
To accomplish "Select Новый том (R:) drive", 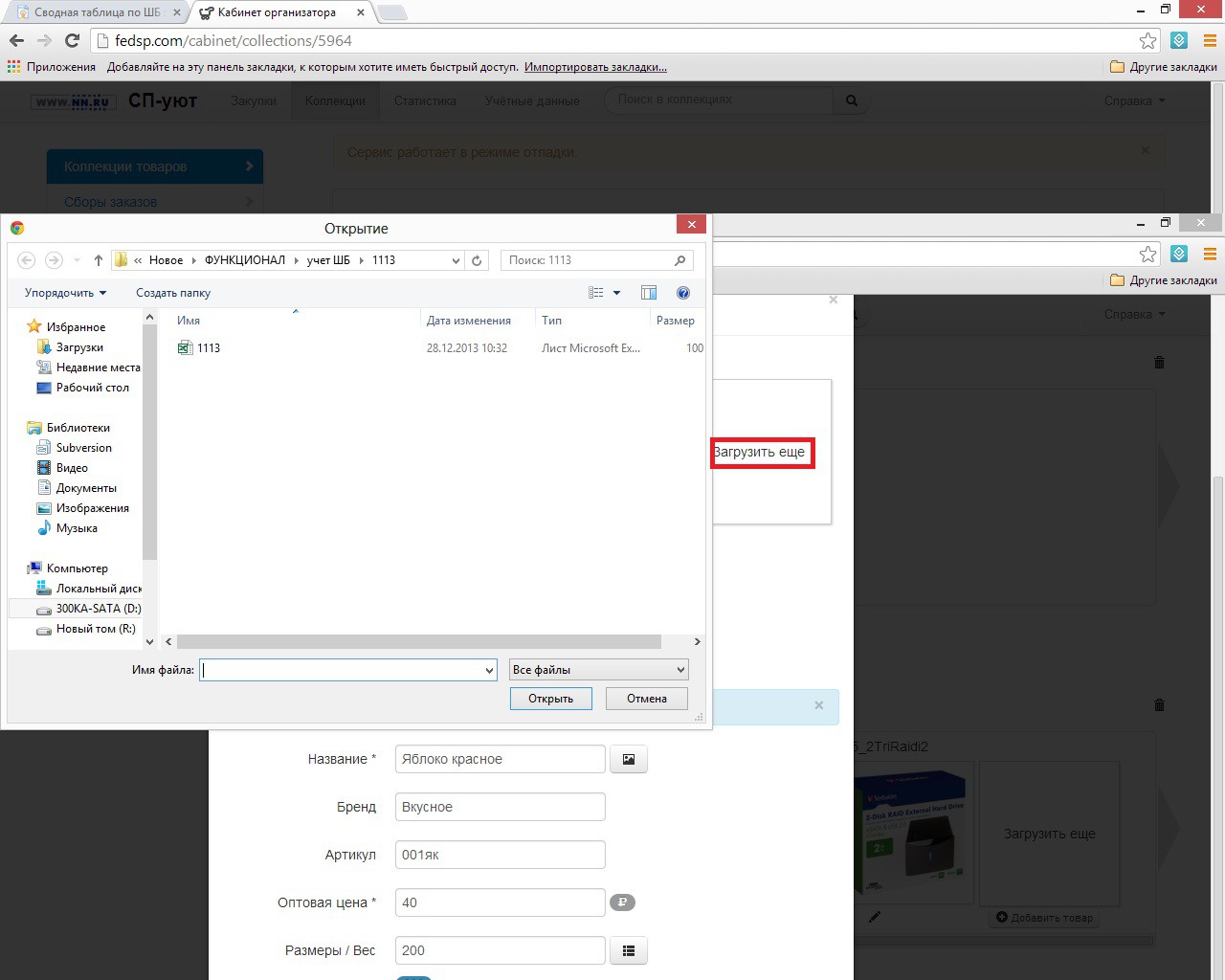I will coord(86,629).
